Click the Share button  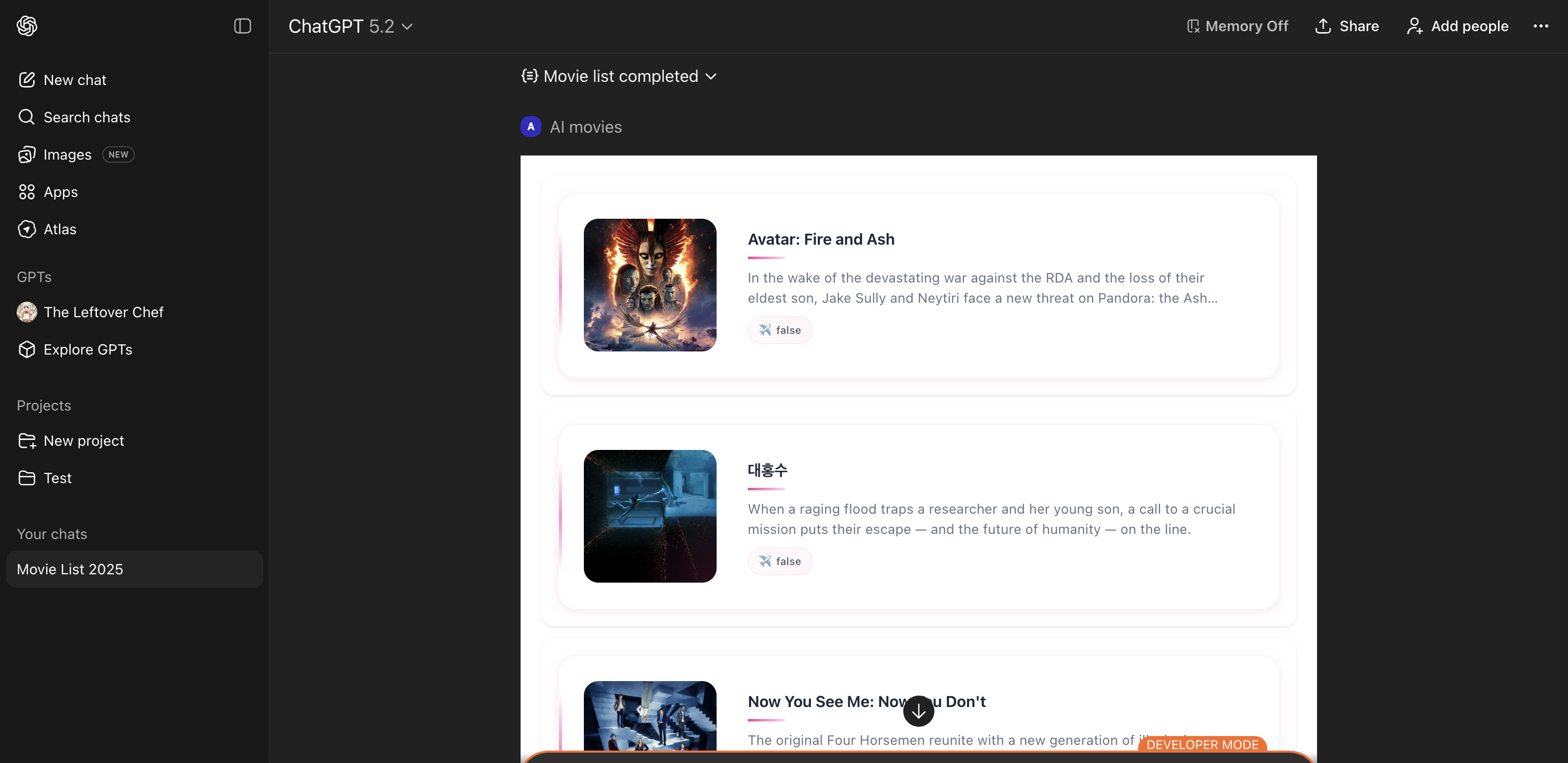point(1347,25)
